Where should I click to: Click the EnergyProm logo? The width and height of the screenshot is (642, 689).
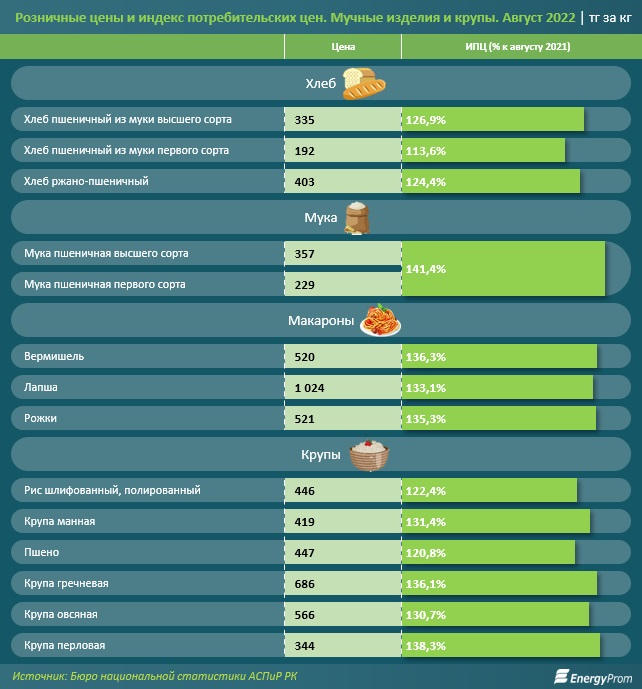(593, 677)
